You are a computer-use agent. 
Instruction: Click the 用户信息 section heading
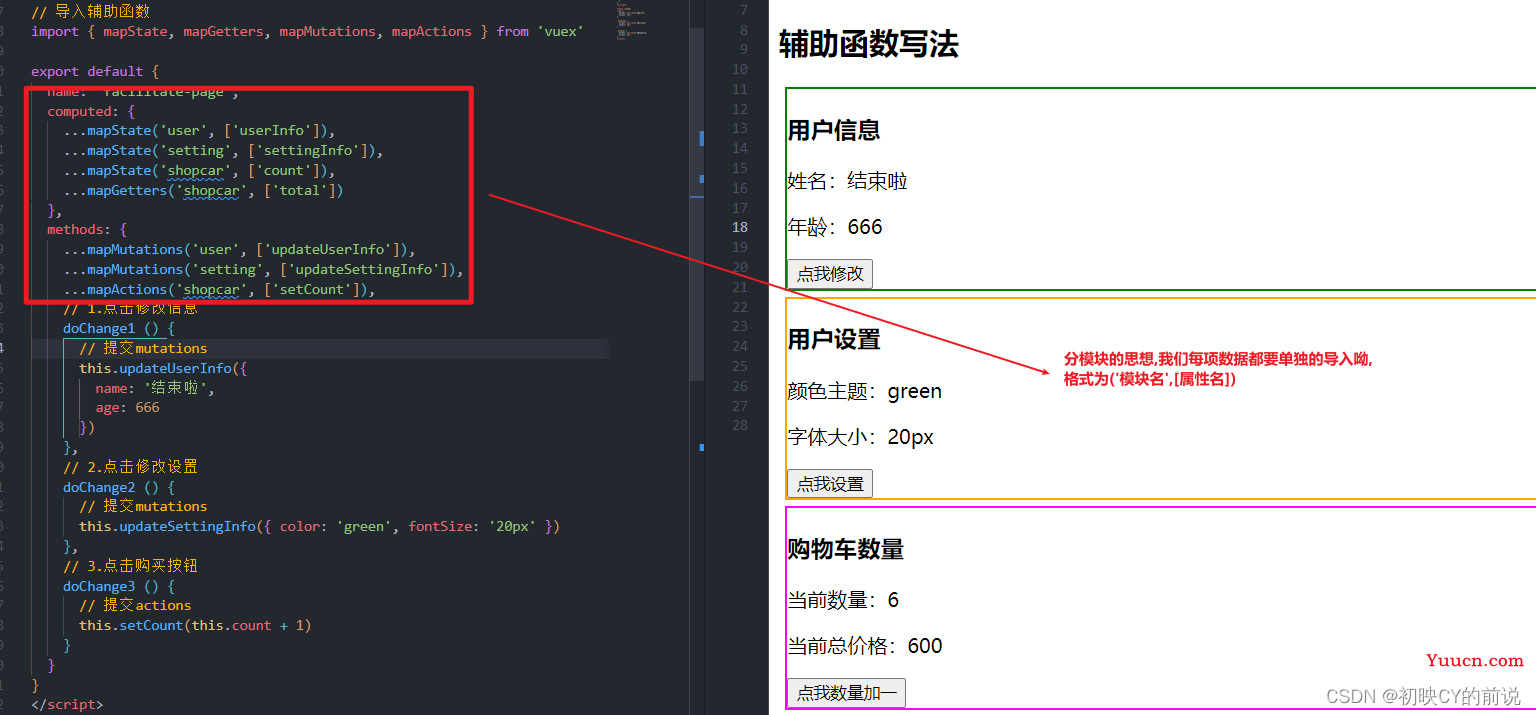tap(834, 130)
